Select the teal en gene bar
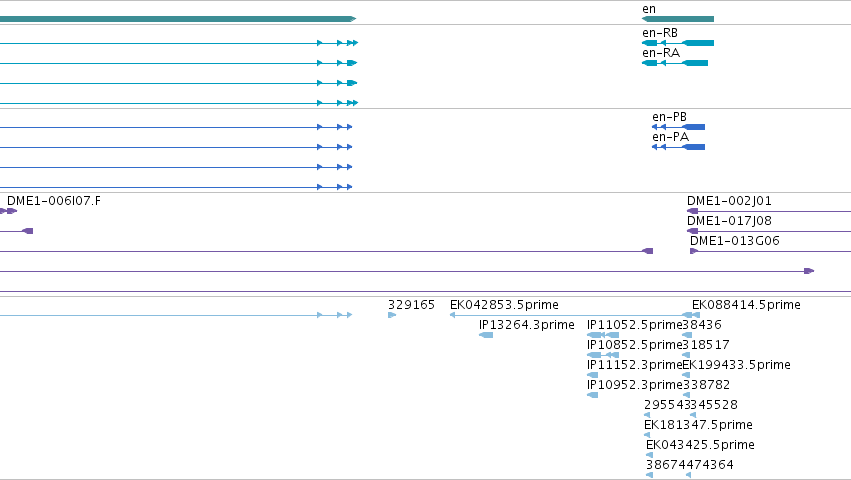This screenshot has width=851, height=480. [x=678, y=19]
